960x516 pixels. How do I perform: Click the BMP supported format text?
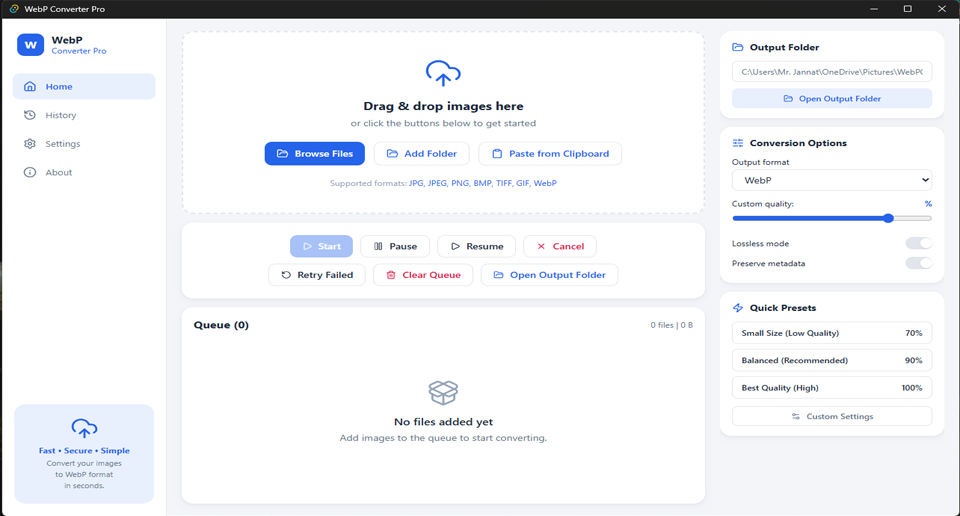pyautogui.click(x=482, y=183)
